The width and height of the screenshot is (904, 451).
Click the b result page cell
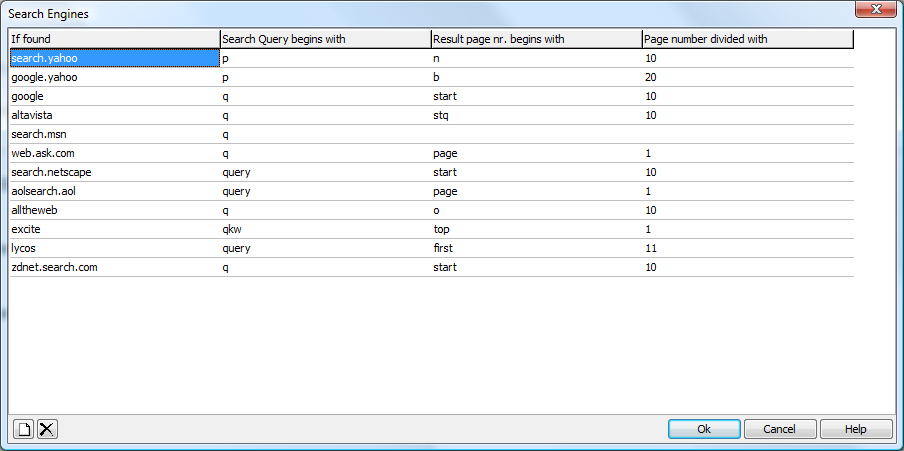point(537,77)
